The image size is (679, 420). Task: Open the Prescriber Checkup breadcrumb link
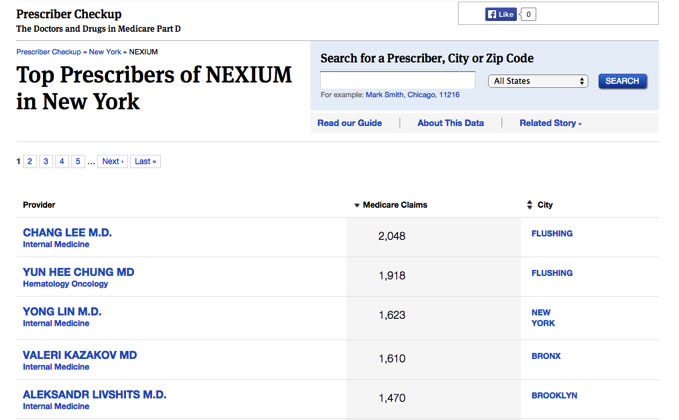coord(48,52)
